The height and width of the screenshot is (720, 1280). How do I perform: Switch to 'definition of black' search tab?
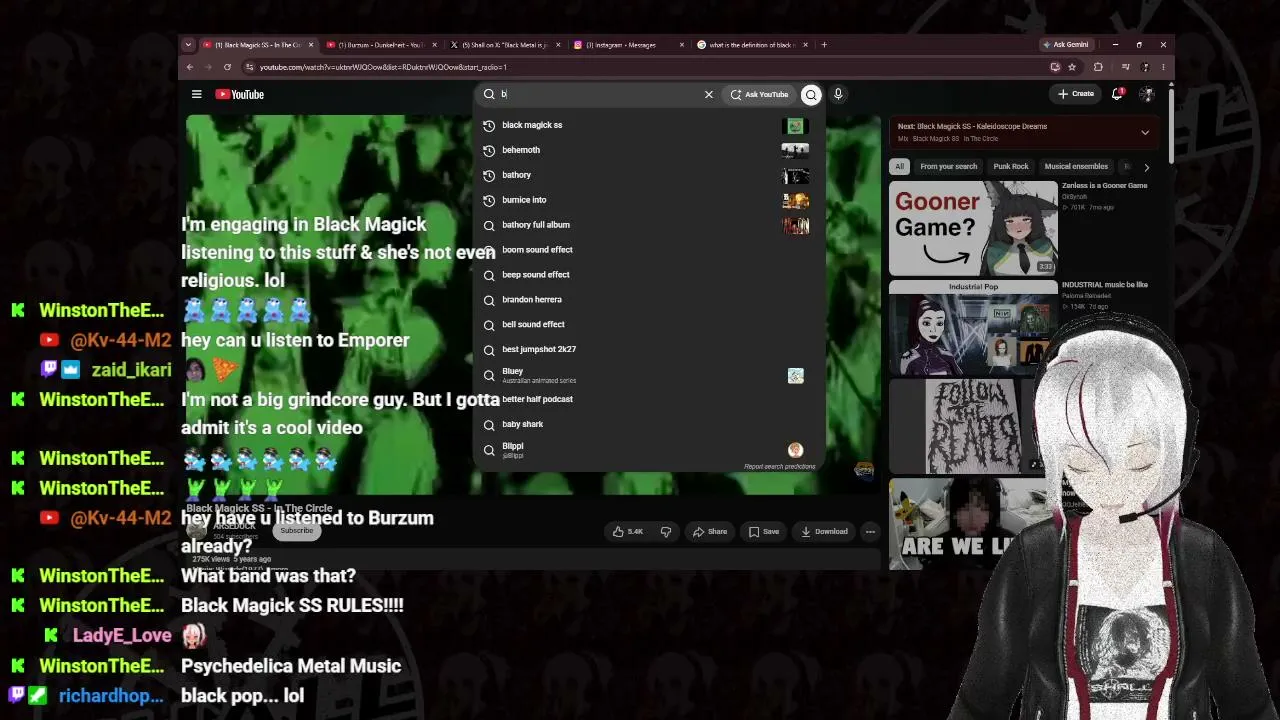coord(753,45)
